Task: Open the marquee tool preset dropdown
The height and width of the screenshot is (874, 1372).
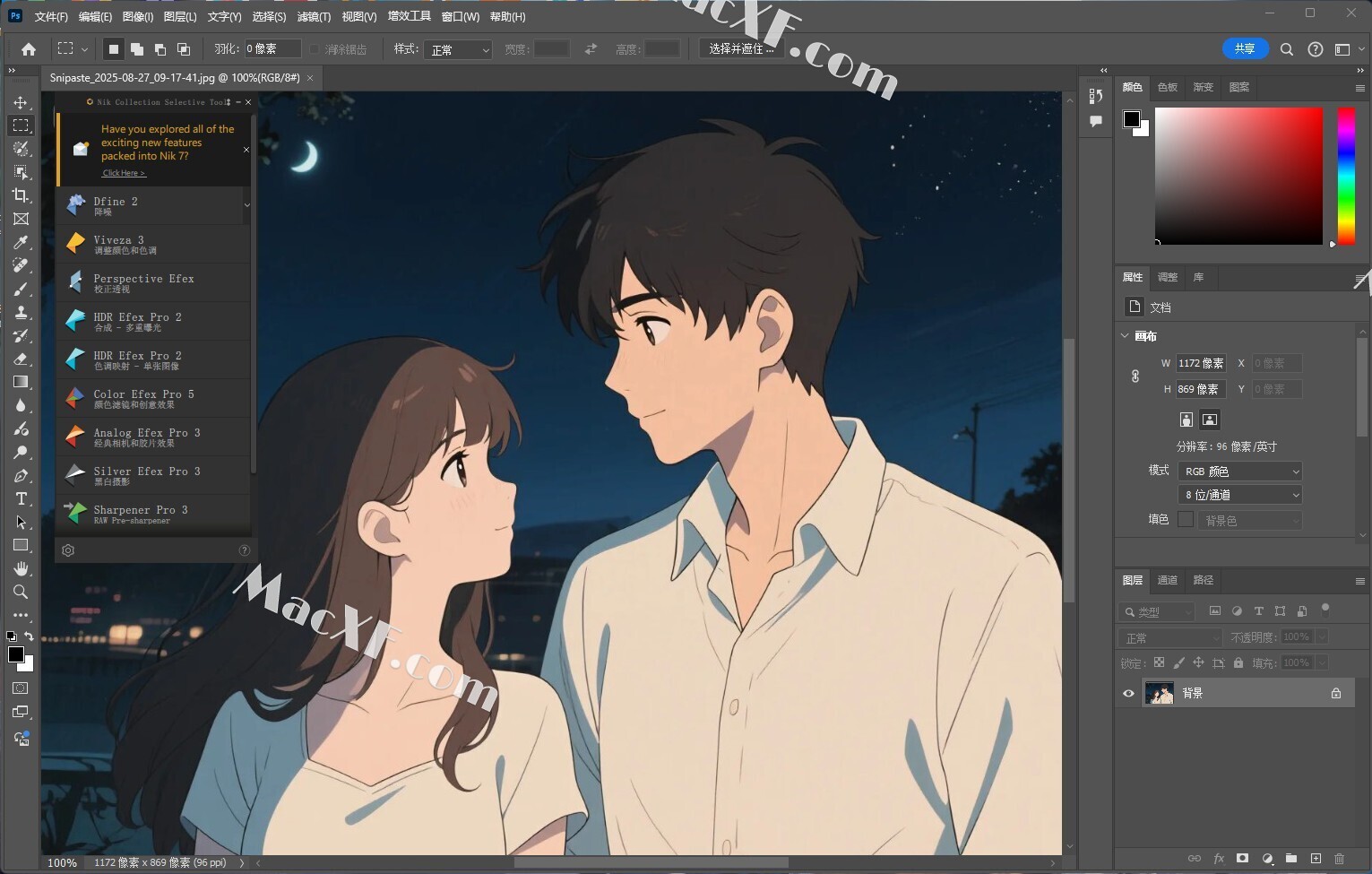Action: point(72,49)
